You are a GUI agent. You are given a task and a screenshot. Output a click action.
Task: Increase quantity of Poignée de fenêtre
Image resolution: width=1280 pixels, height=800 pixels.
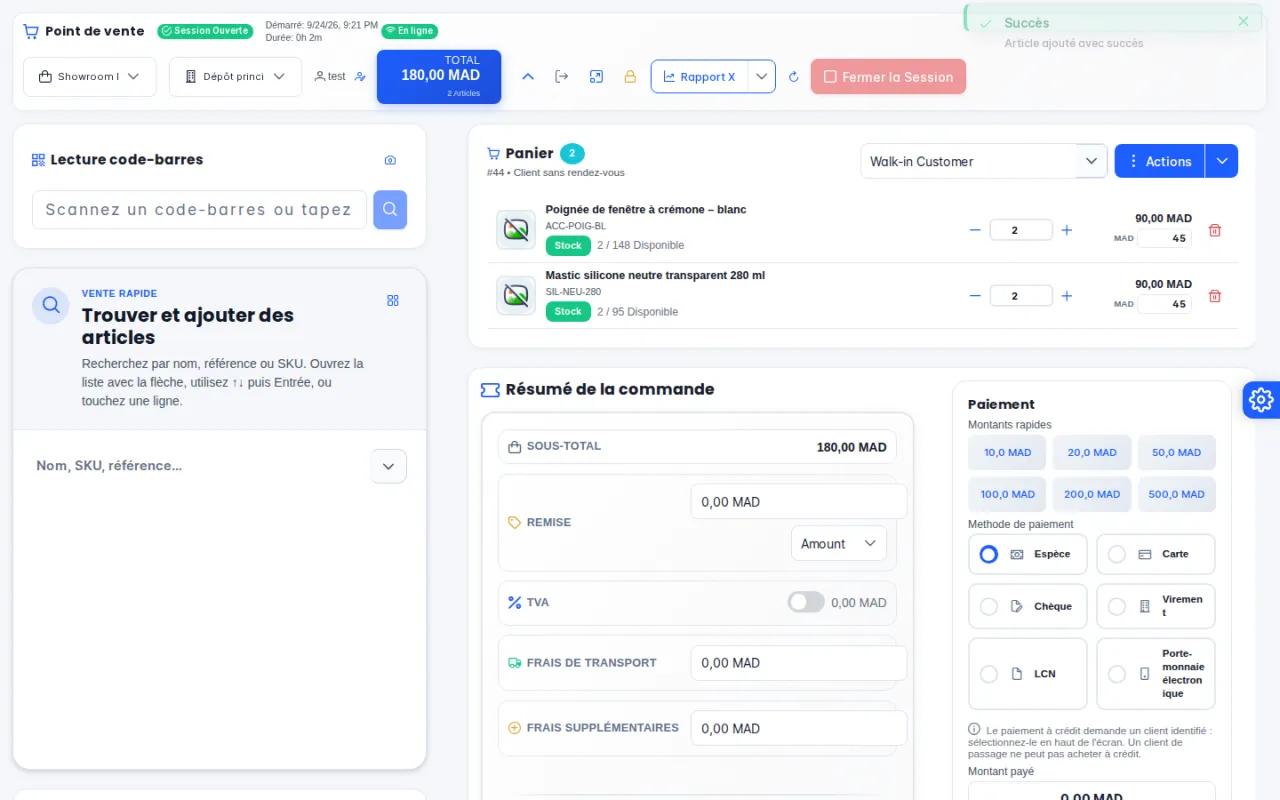1067,230
